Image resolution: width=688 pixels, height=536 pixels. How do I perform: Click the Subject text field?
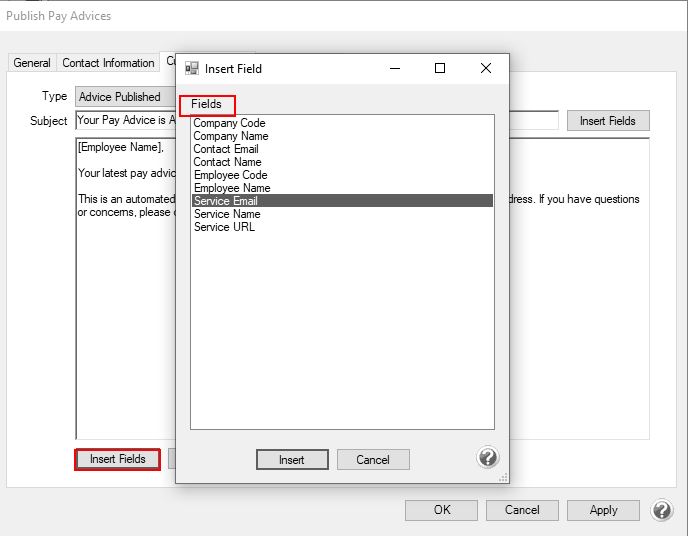pos(125,121)
